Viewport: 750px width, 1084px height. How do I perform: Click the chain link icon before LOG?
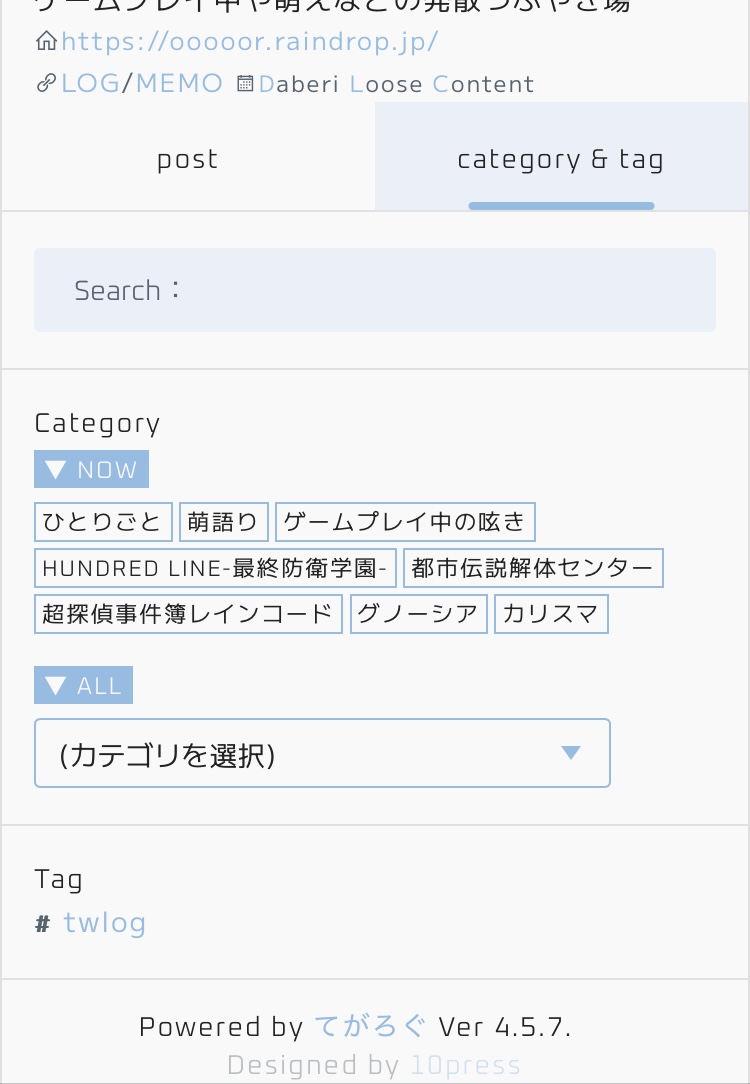click(x=46, y=84)
